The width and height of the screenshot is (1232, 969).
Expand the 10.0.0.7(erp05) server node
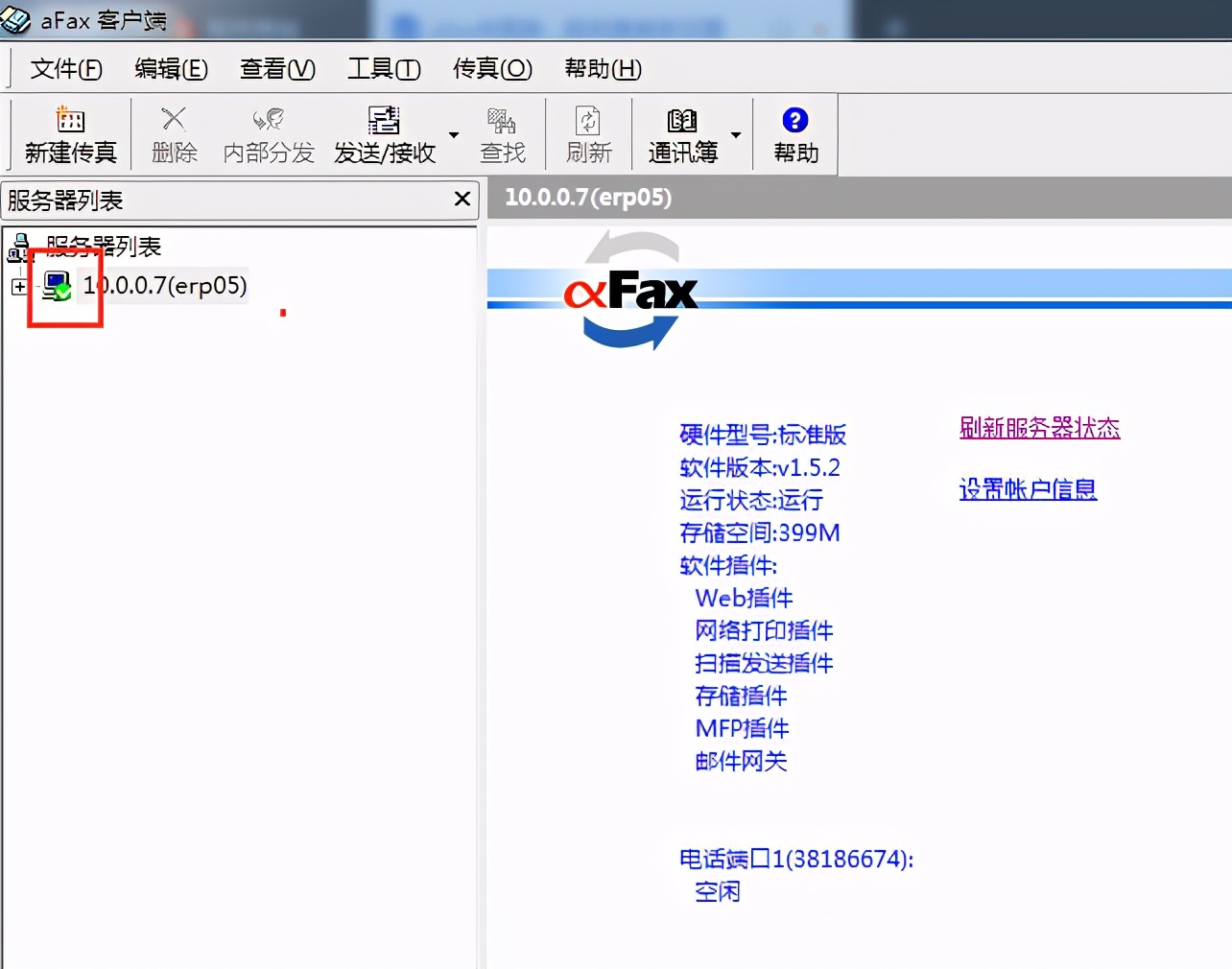pos(19,286)
